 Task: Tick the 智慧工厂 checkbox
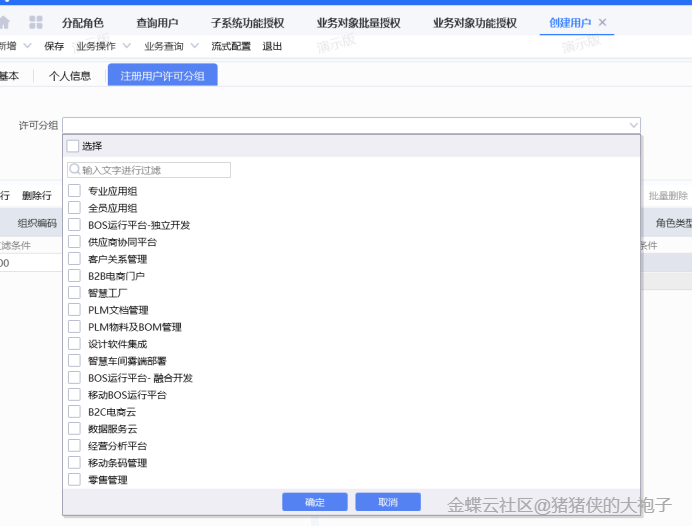(x=74, y=293)
